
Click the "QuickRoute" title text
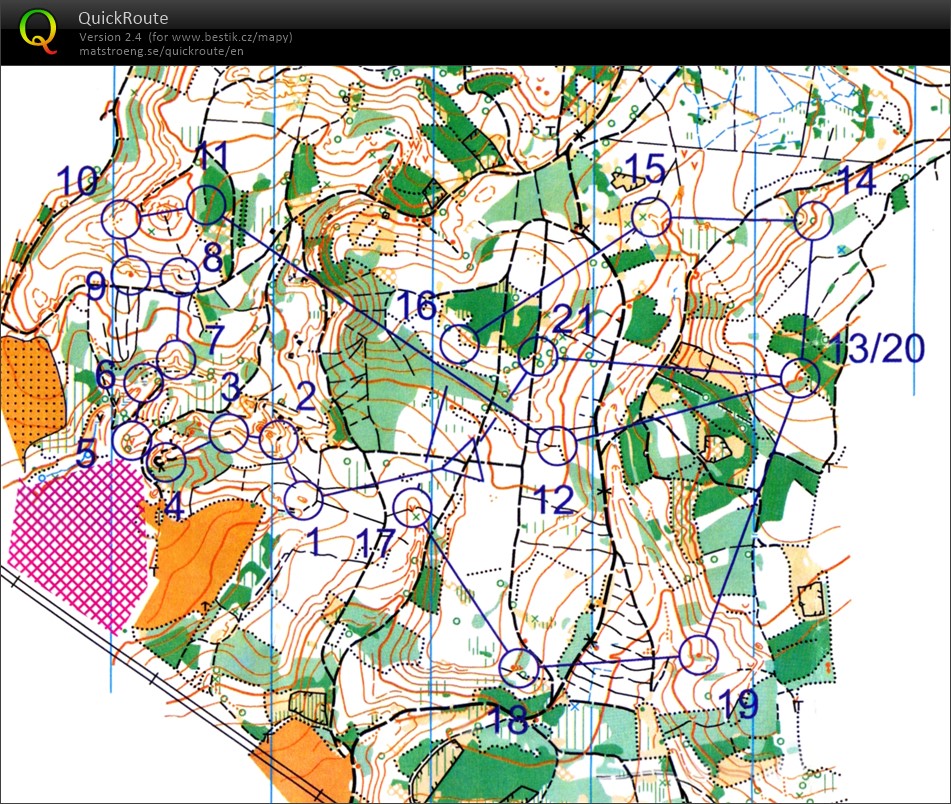[x=123, y=18]
